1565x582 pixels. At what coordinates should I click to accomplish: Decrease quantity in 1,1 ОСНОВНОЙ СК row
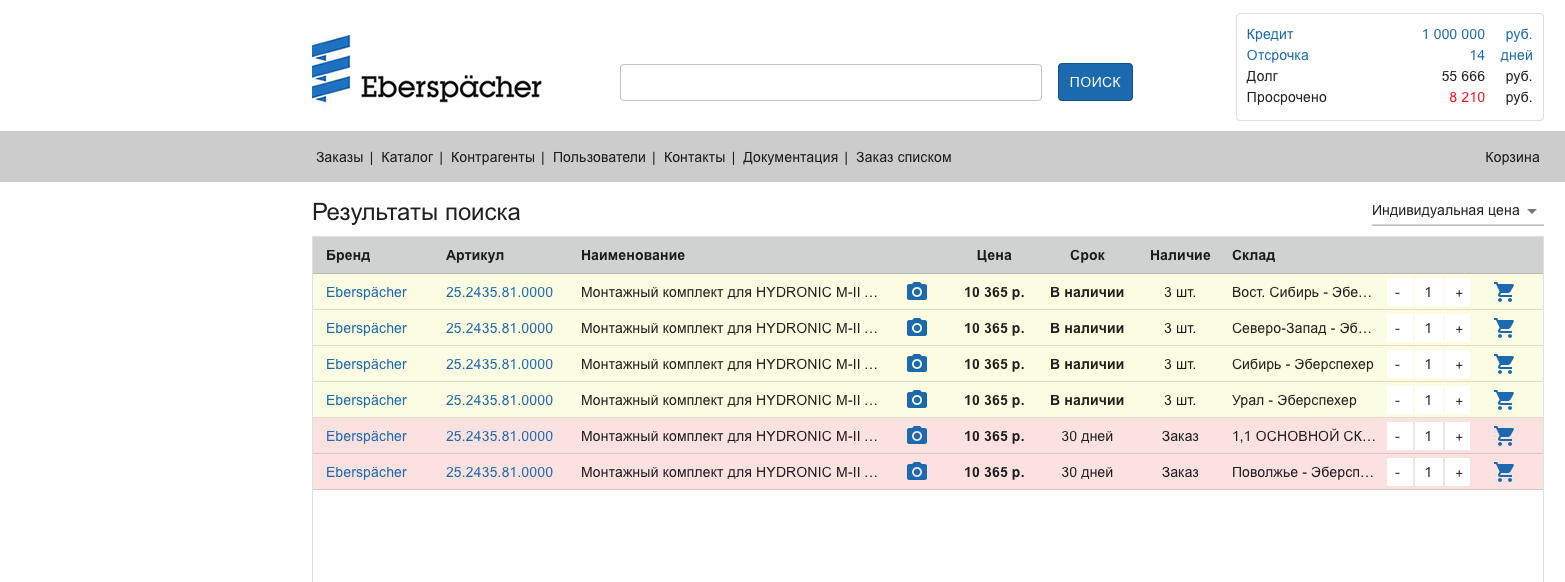[1398, 437]
